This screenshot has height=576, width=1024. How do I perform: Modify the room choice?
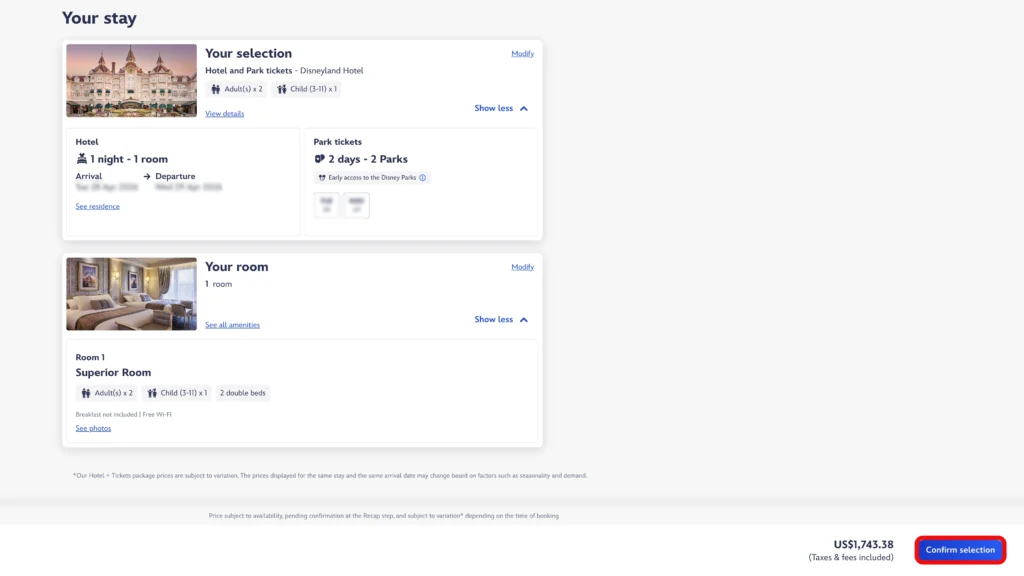[x=522, y=267]
